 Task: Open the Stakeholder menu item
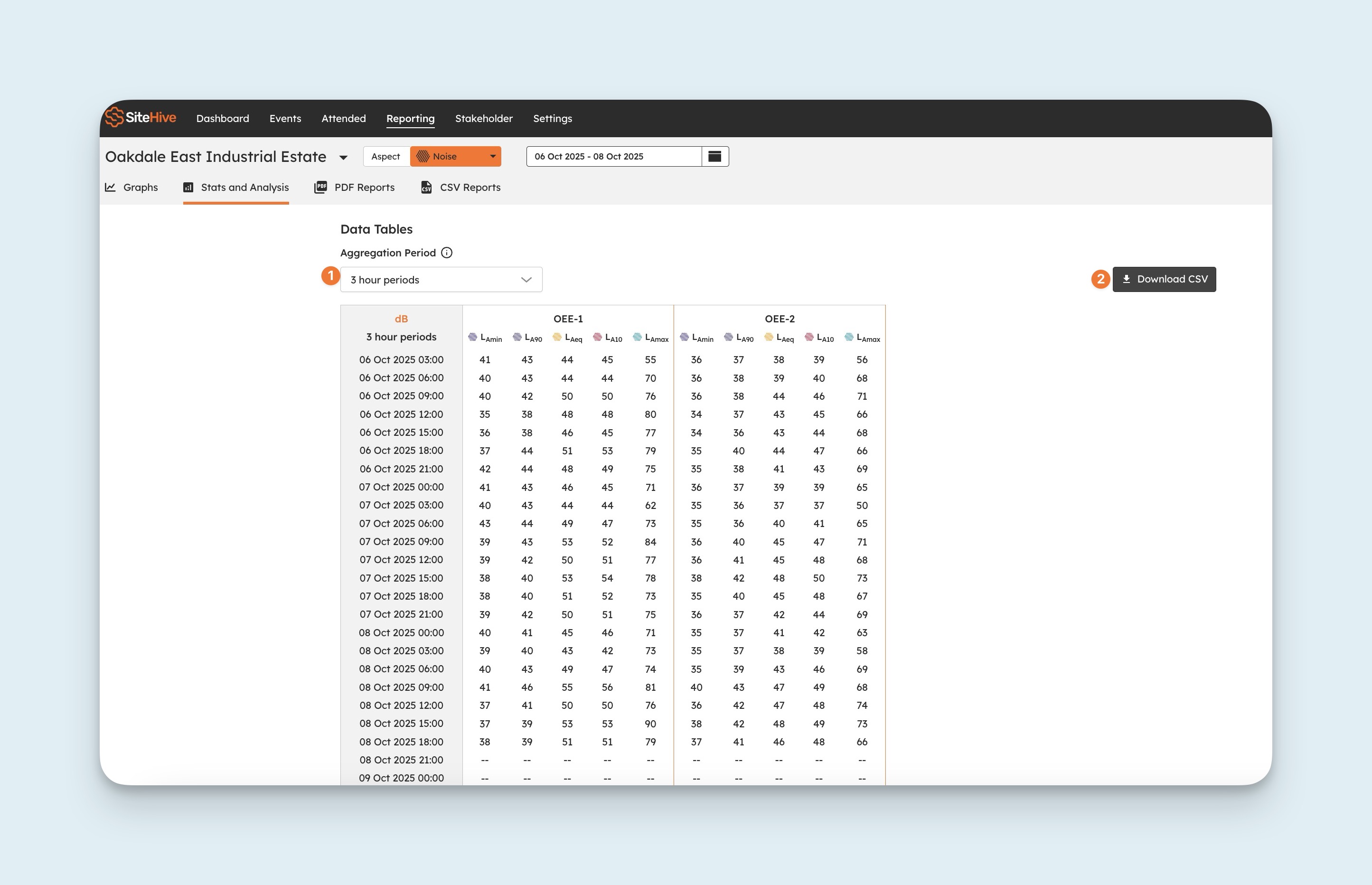[484, 118]
